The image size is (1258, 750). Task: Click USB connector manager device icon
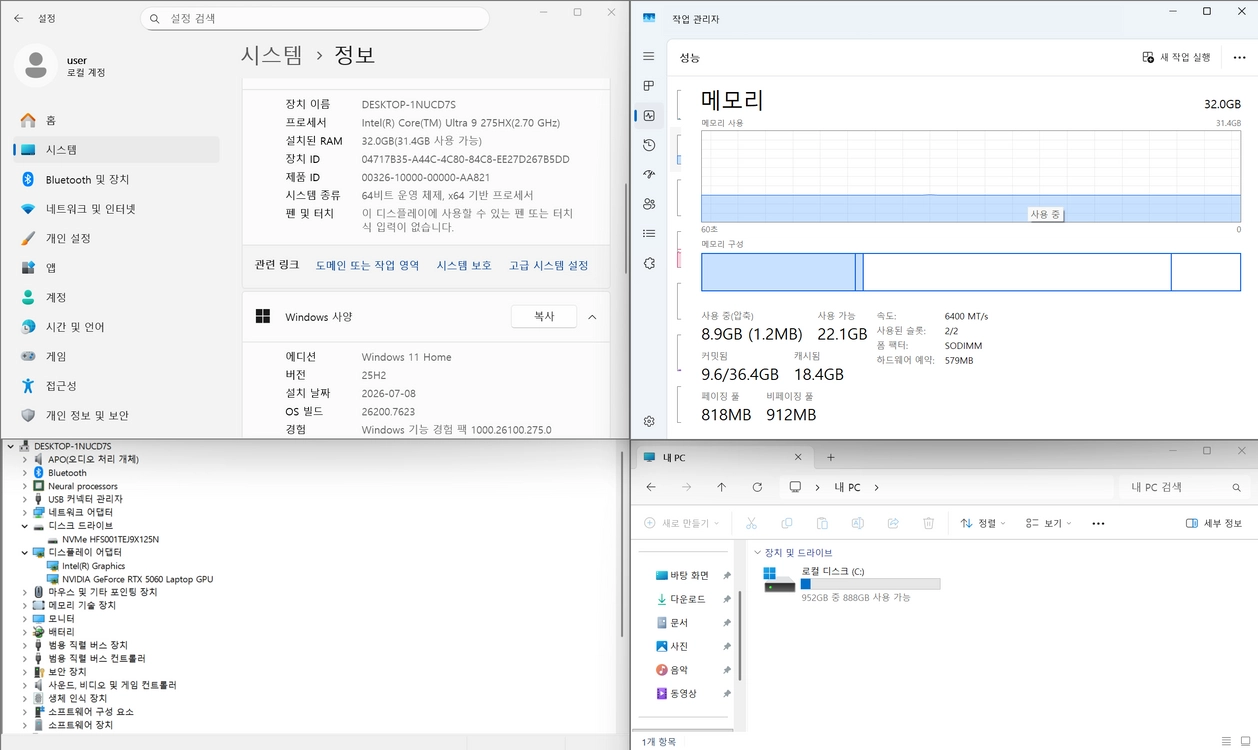(x=39, y=499)
